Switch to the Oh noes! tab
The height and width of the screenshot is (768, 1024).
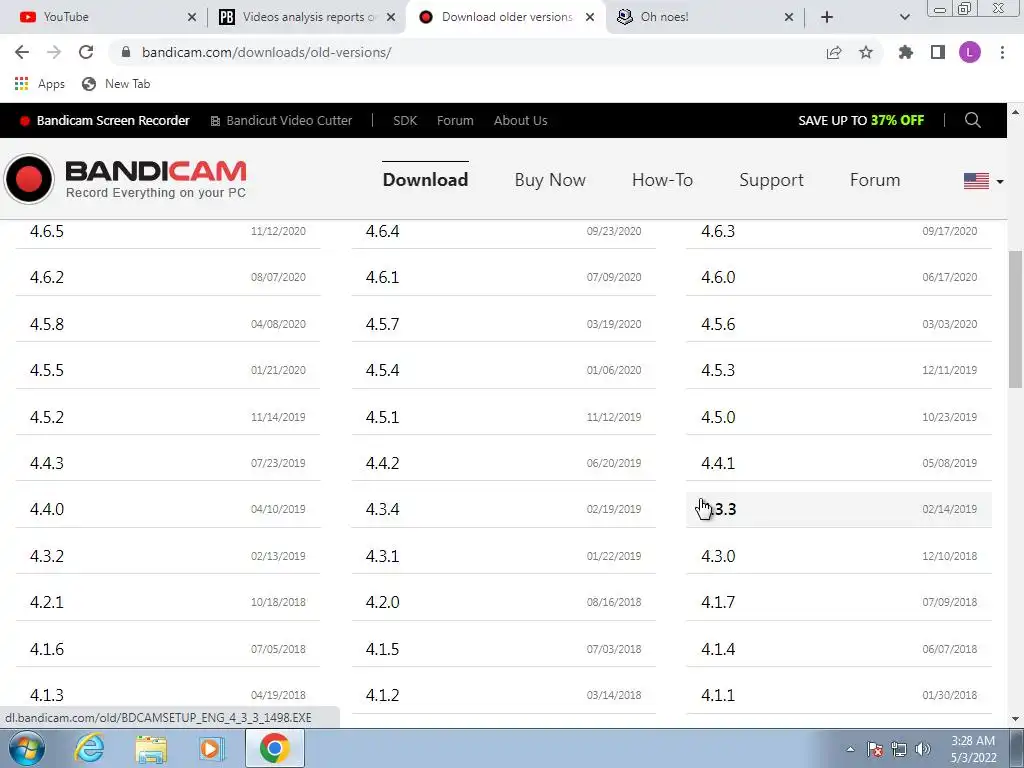707,17
